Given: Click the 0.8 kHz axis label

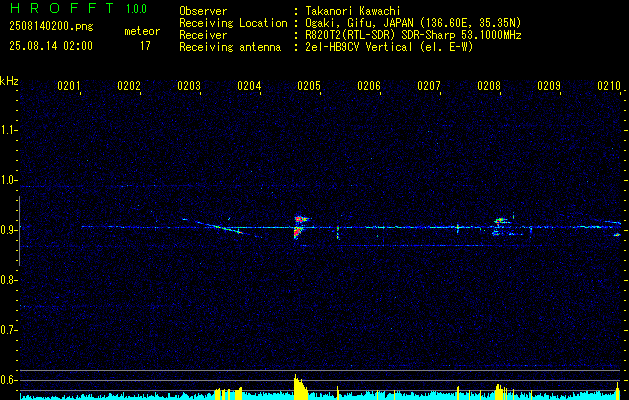Looking at the screenshot, I should tap(8, 280).
